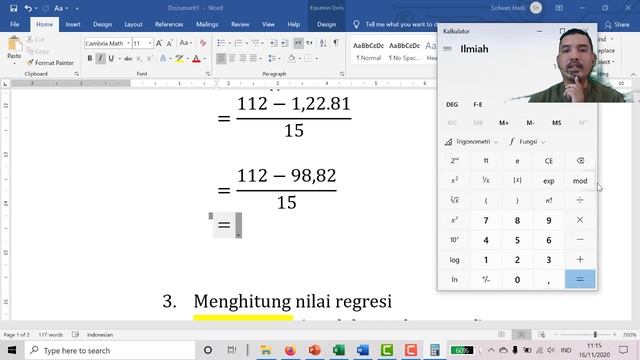Screen dimensions: 640x360
Task: Share the document
Action: click(617, 25)
